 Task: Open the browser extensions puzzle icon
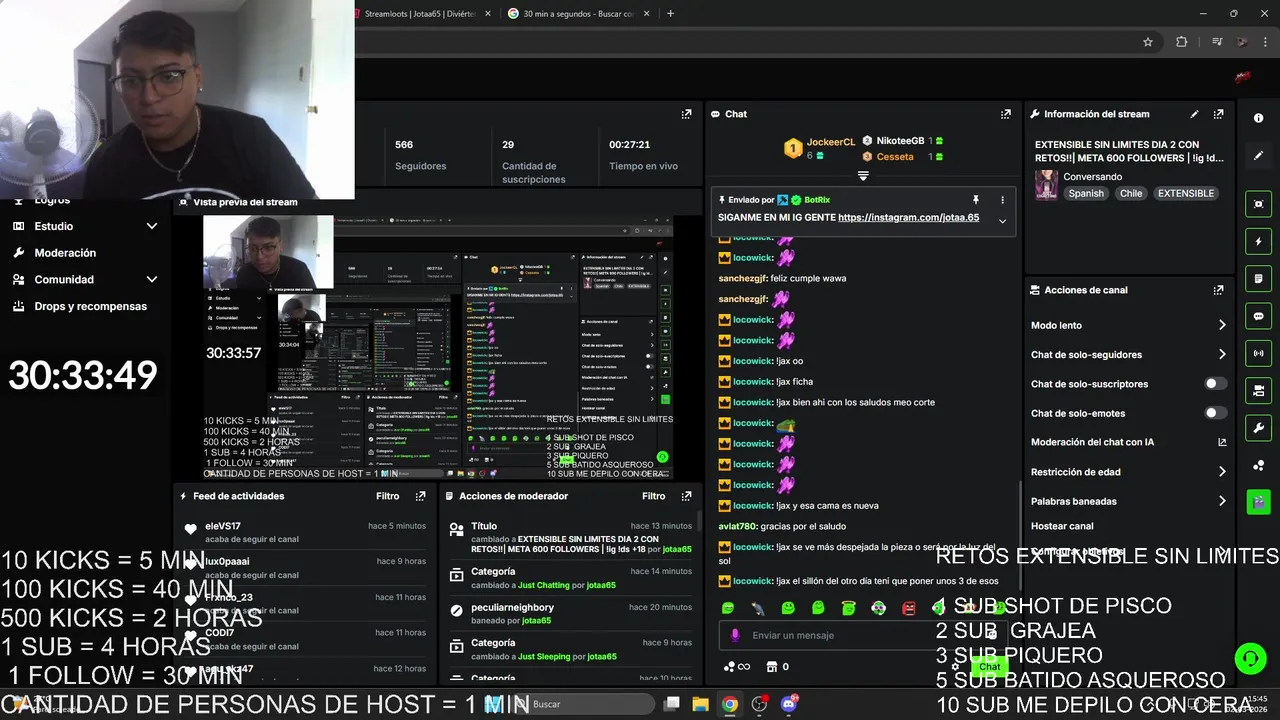1182,42
